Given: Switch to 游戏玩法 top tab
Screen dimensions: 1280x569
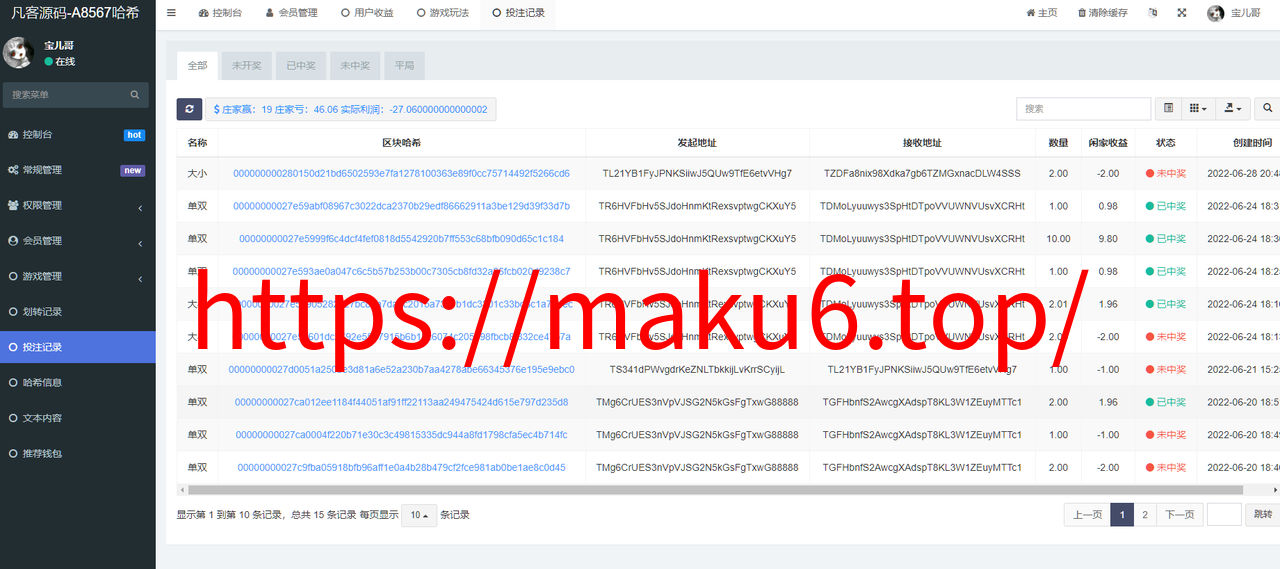Looking at the screenshot, I should click(442, 13).
